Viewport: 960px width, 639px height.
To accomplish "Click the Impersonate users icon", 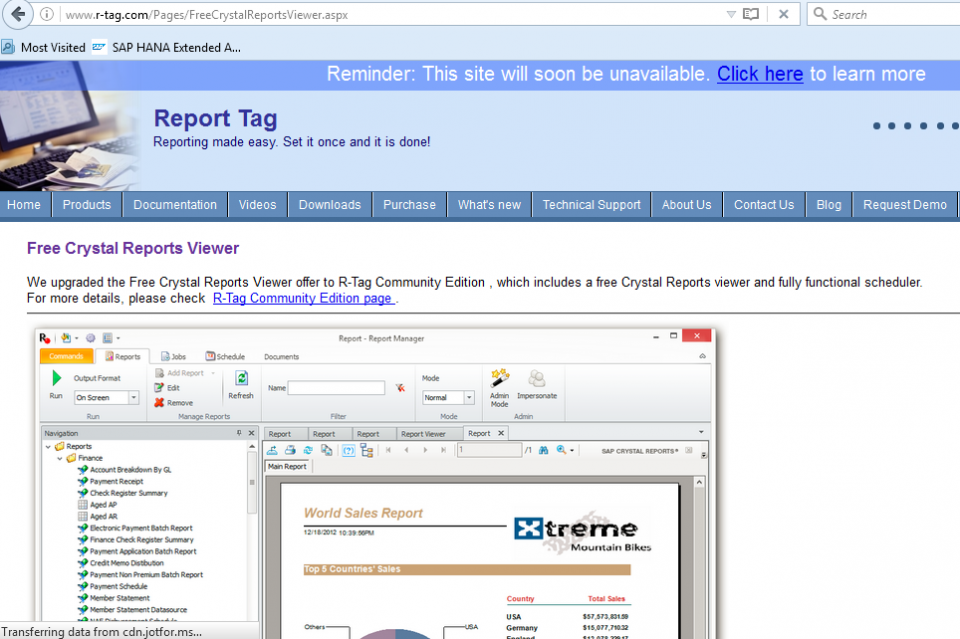I will 537,379.
